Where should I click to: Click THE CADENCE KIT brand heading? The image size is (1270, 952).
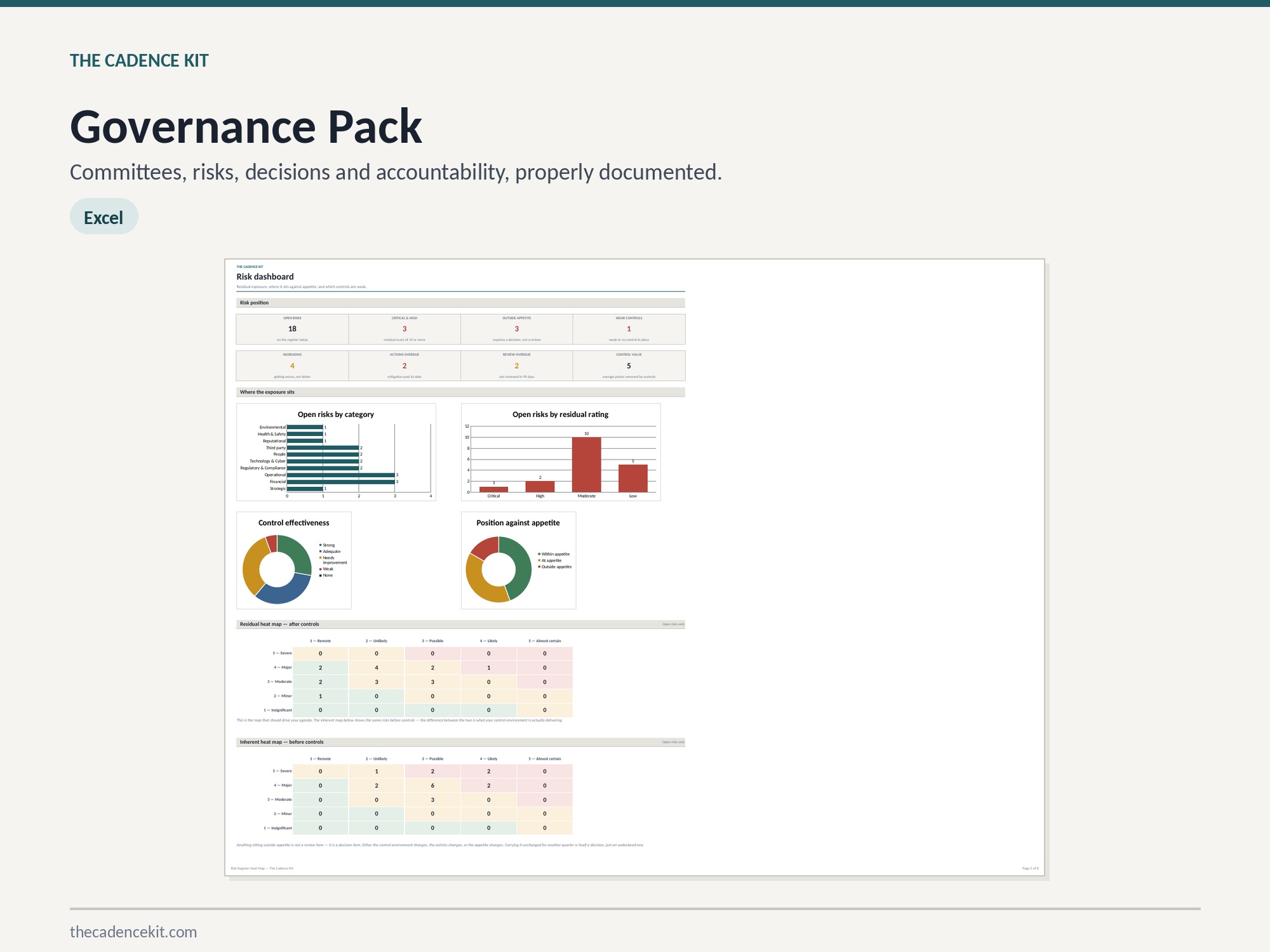[x=139, y=60]
